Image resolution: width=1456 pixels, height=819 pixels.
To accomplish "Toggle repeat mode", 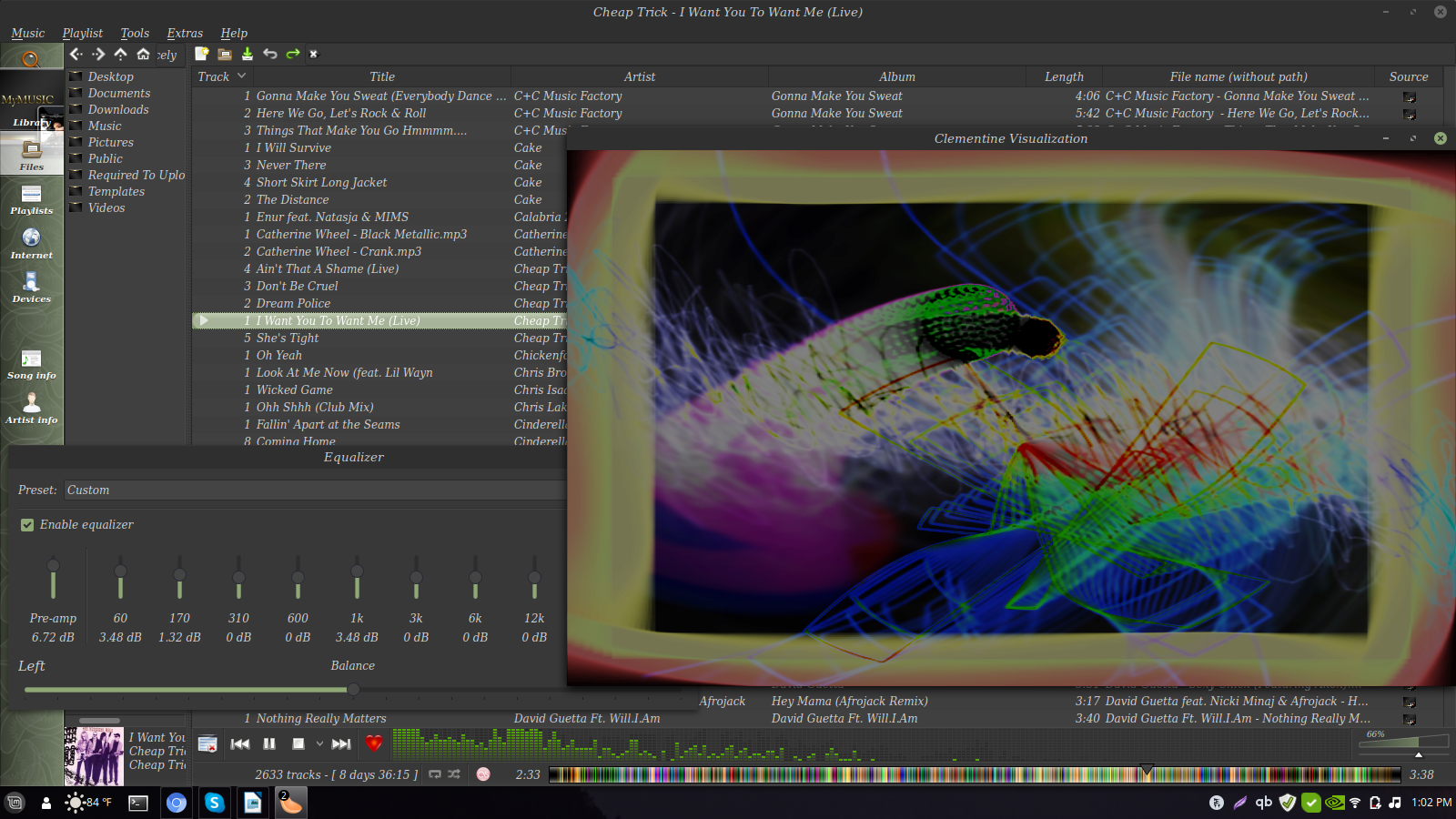I will (435, 774).
